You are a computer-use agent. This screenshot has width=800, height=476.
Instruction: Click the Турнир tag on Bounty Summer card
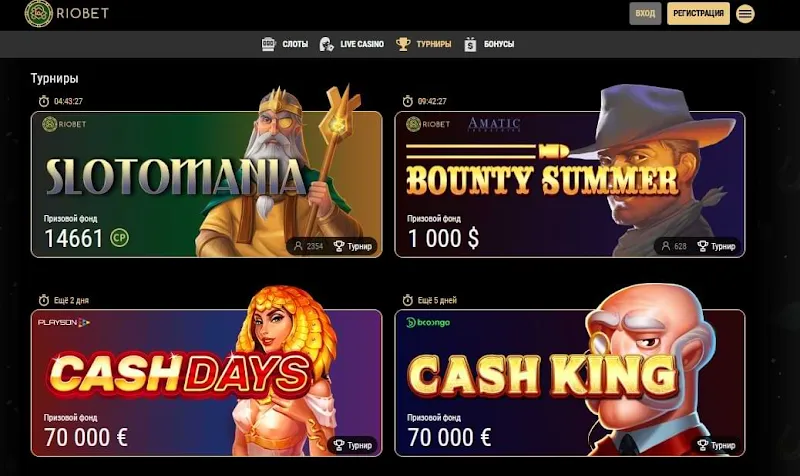(x=716, y=246)
